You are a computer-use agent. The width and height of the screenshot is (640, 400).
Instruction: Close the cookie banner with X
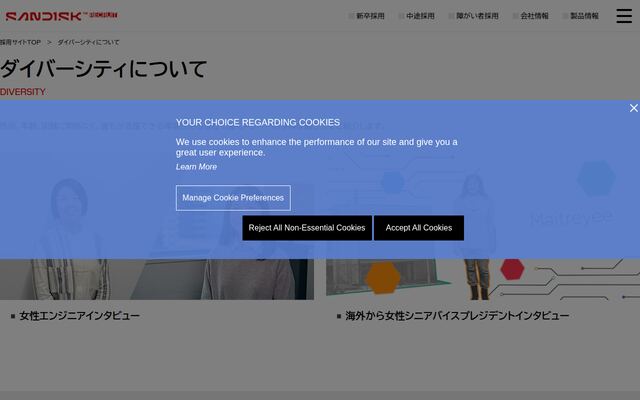(633, 108)
